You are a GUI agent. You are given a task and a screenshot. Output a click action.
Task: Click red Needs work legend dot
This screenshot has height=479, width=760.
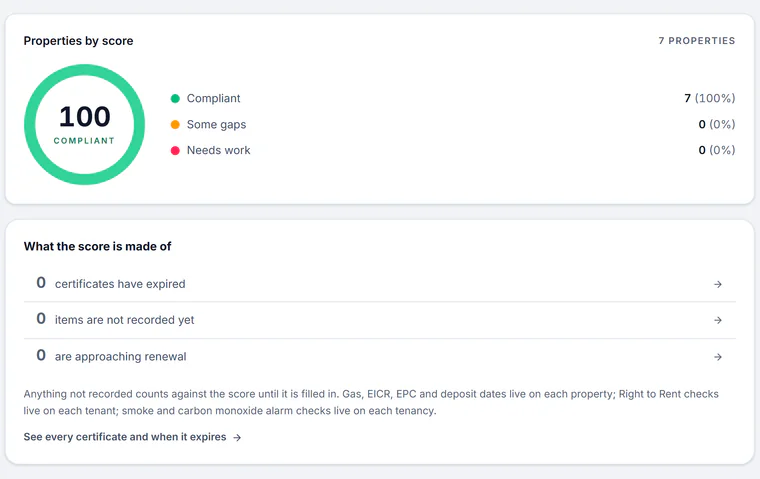pos(175,150)
